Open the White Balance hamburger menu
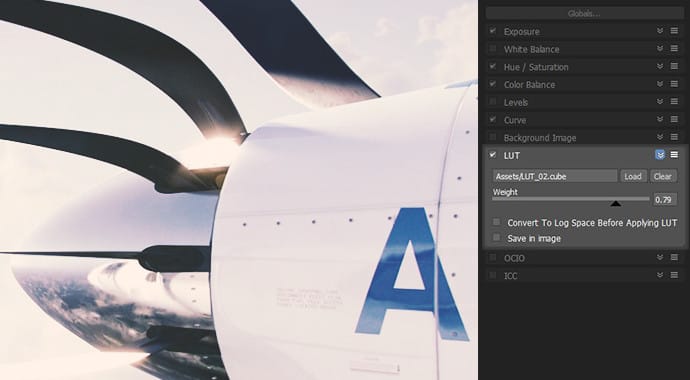 click(x=674, y=48)
